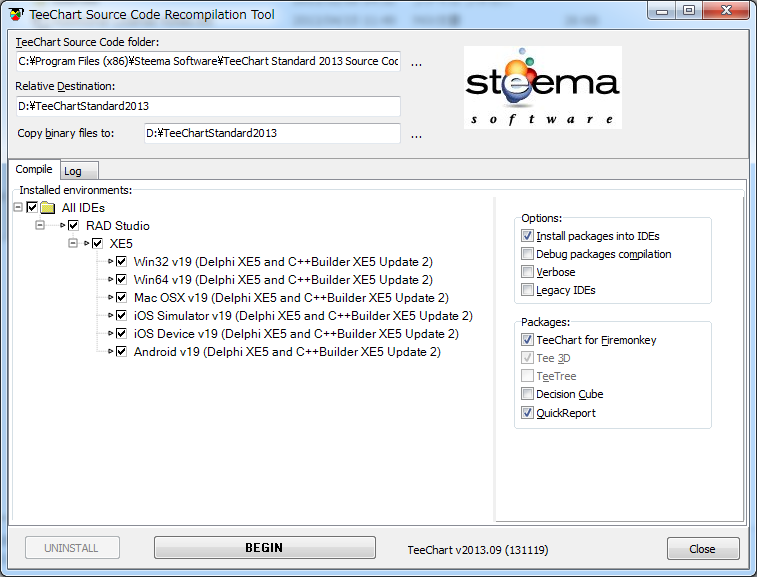757x577 pixels.
Task: Collapse the XE5 tree node
Action: pos(73,243)
